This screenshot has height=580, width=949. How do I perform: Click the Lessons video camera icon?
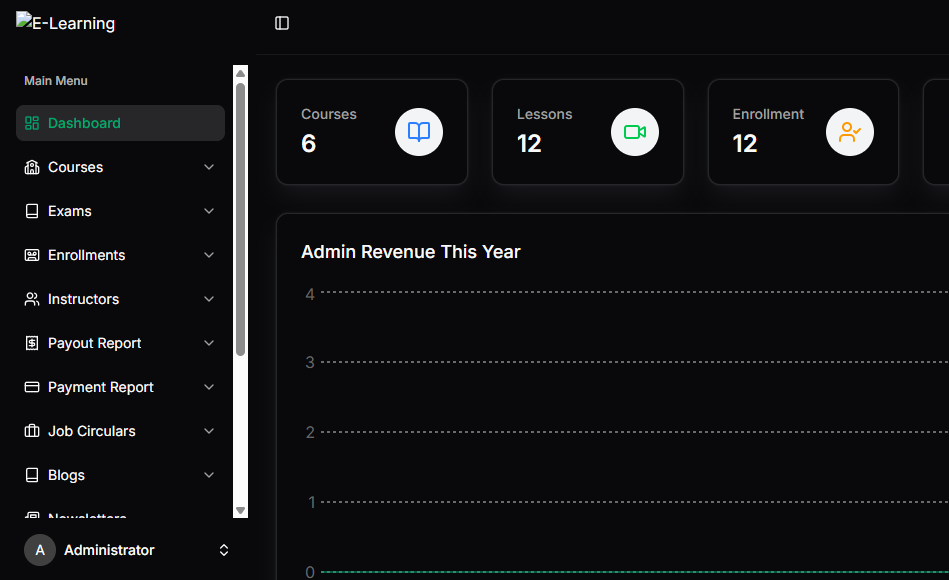click(635, 132)
